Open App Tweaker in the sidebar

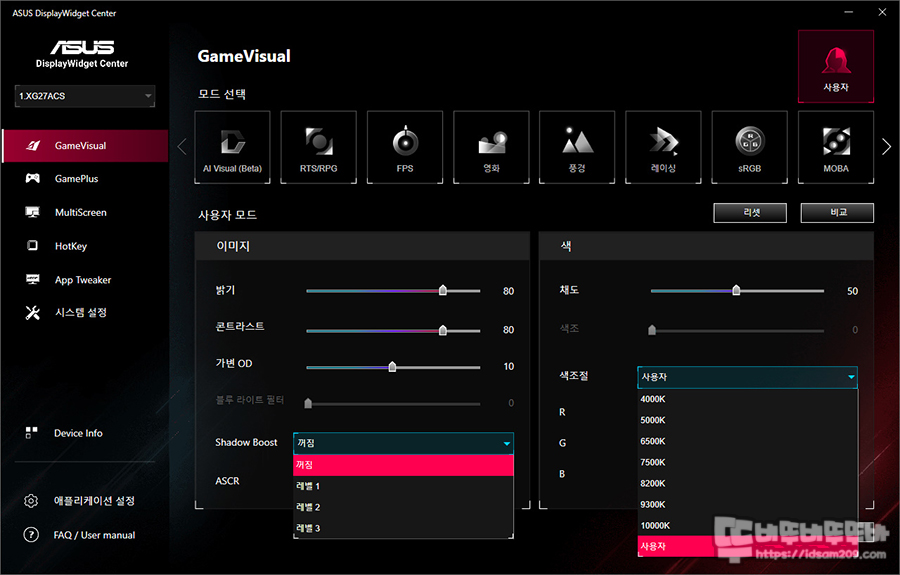(x=85, y=280)
